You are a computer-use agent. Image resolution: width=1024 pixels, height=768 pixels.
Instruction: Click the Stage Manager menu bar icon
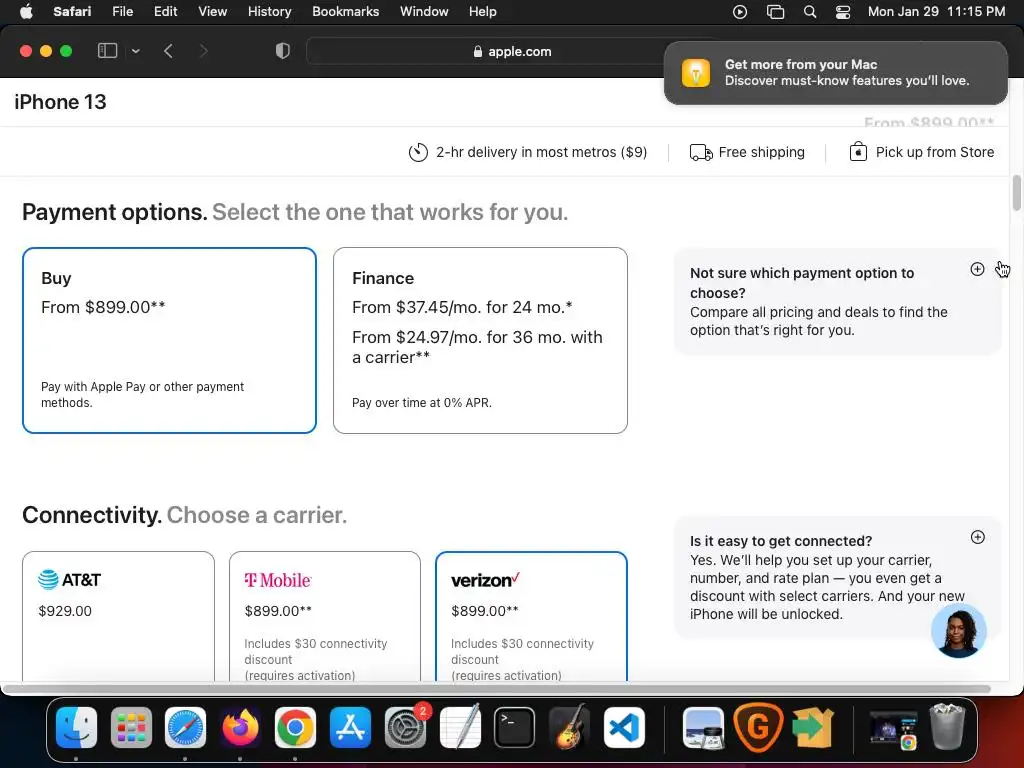[775, 12]
